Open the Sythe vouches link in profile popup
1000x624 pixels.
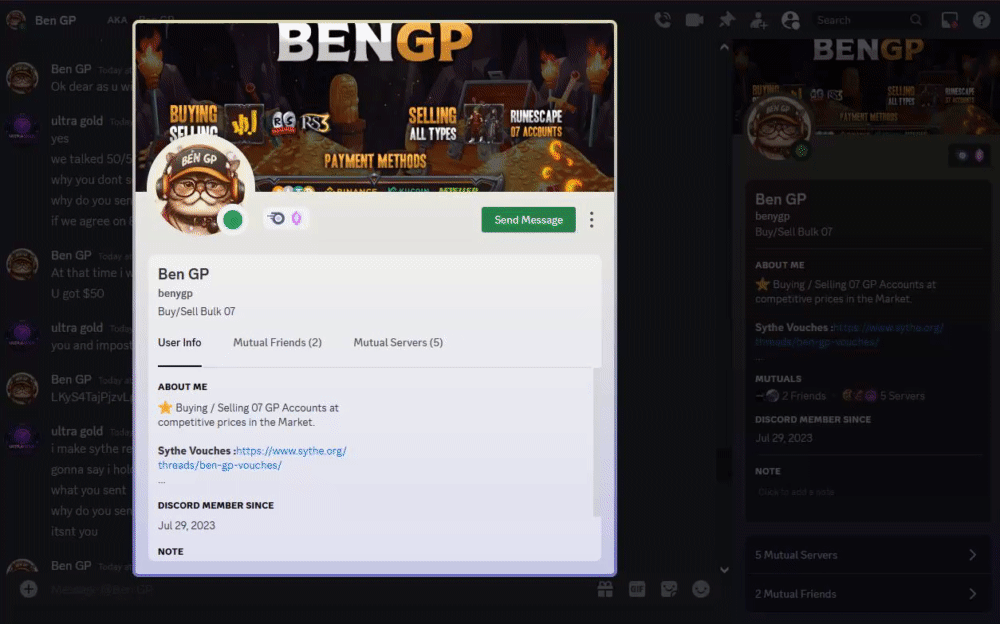click(x=253, y=458)
